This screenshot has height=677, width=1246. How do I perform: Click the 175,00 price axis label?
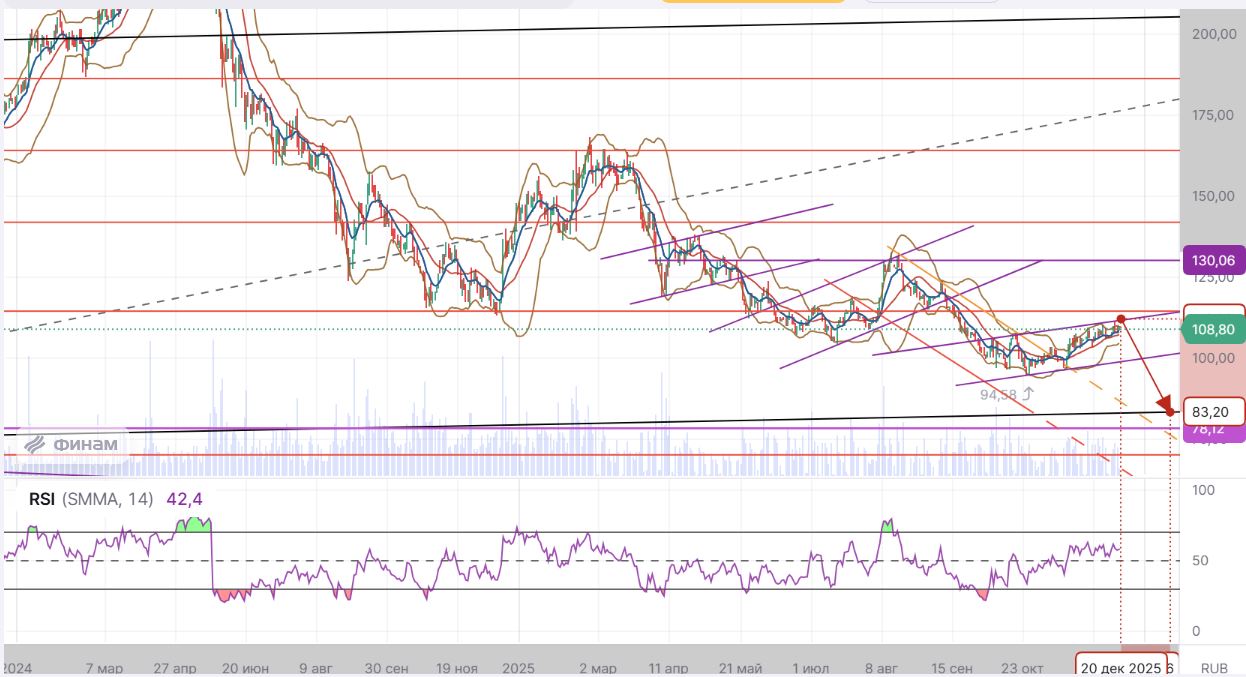point(1211,115)
